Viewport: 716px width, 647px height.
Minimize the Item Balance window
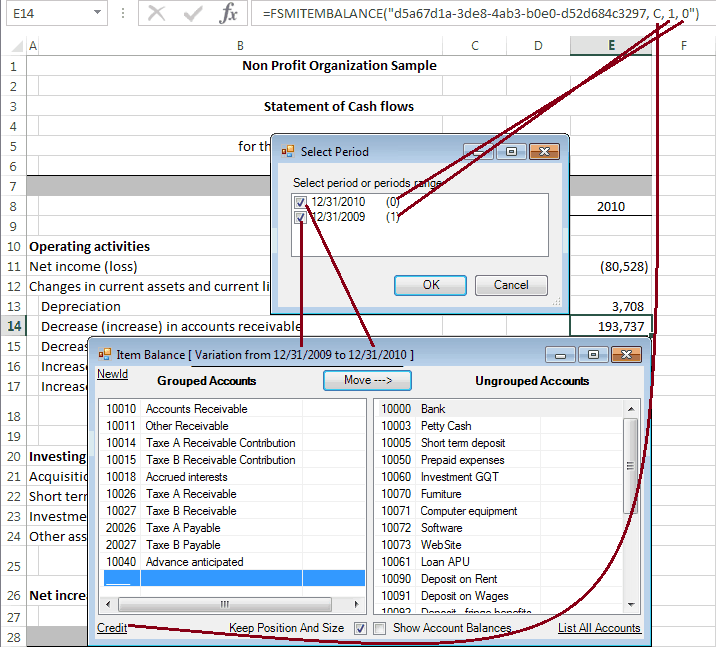(560, 355)
